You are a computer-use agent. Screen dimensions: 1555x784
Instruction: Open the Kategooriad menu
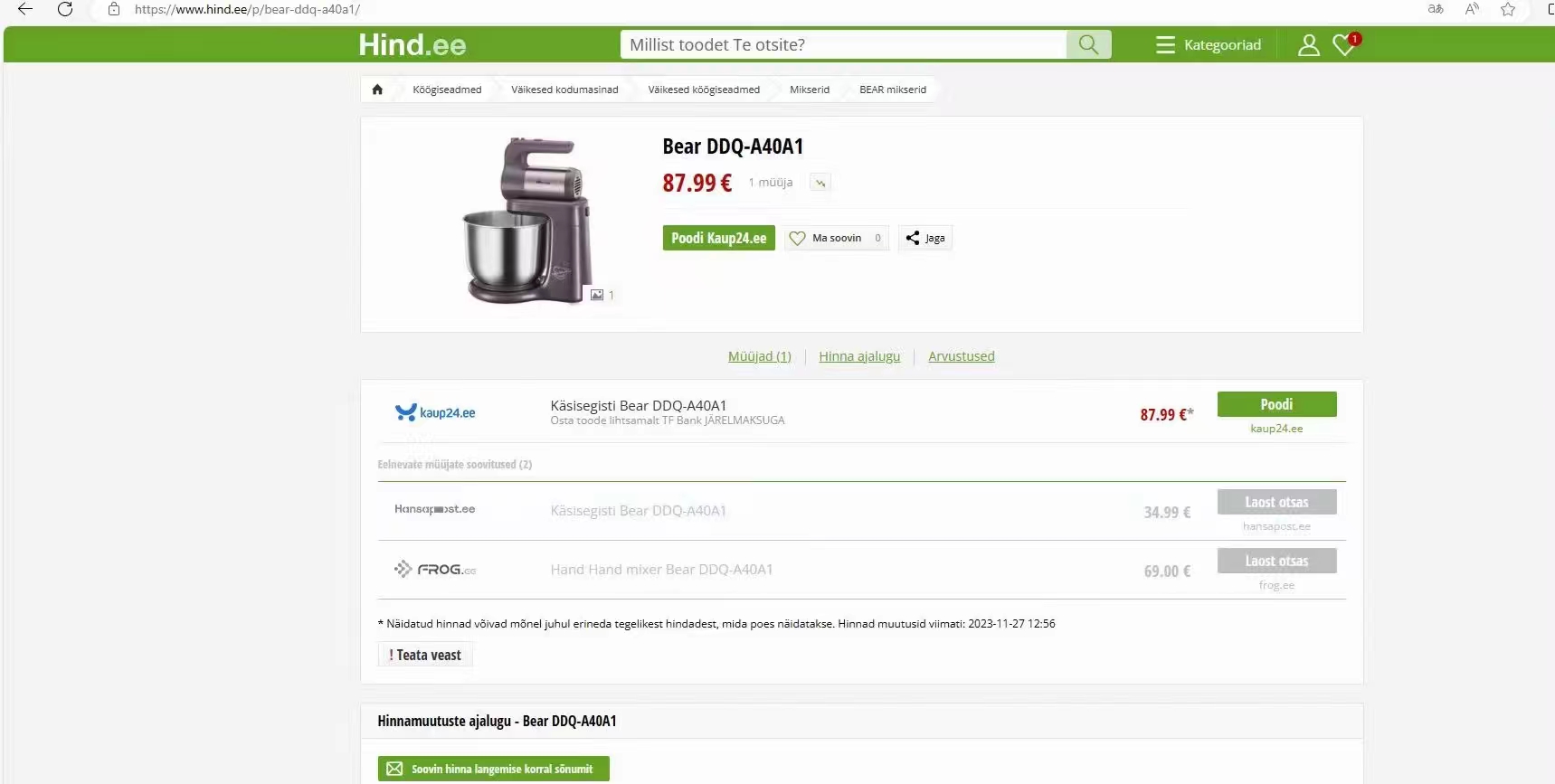coord(1209,45)
